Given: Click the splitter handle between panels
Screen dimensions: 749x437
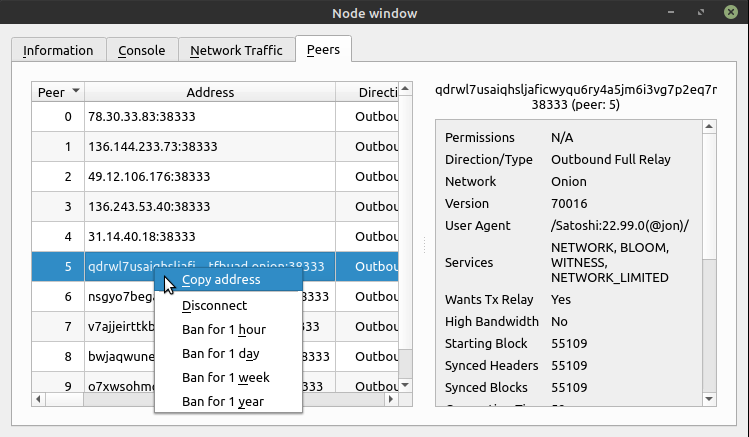Looking at the screenshot, I should point(424,245).
